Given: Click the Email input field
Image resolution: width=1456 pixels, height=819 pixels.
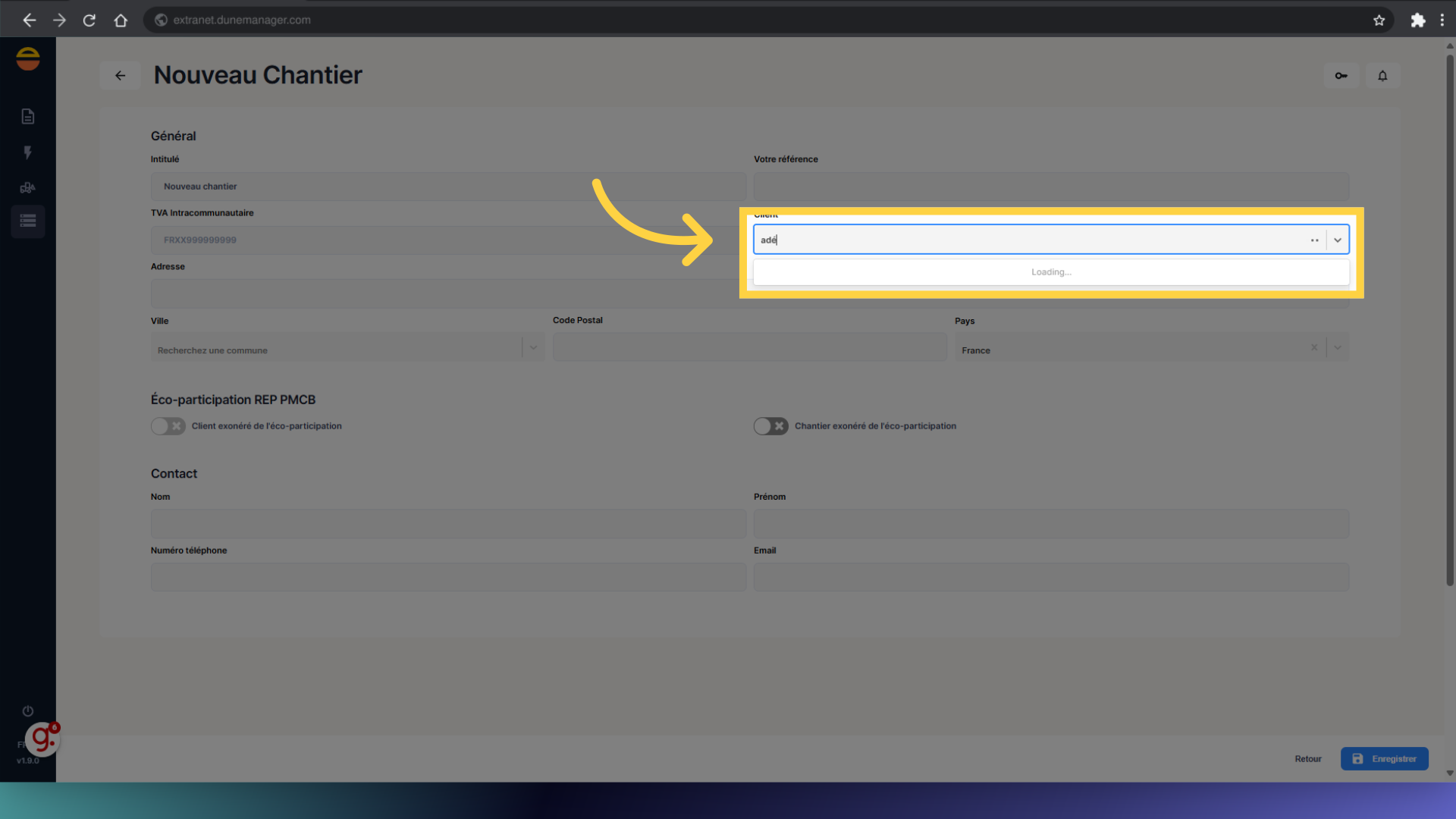Looking at the screenshot, I should 1050,577.
